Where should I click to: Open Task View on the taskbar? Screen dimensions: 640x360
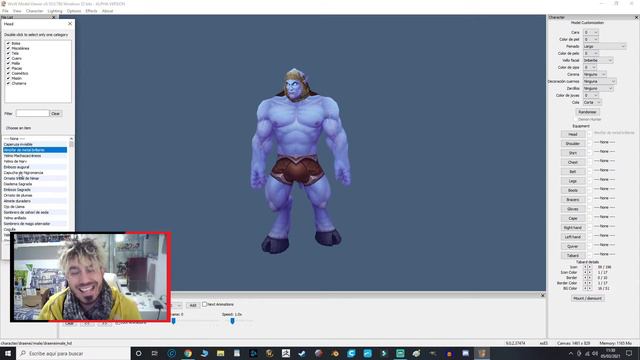point(155,353)
